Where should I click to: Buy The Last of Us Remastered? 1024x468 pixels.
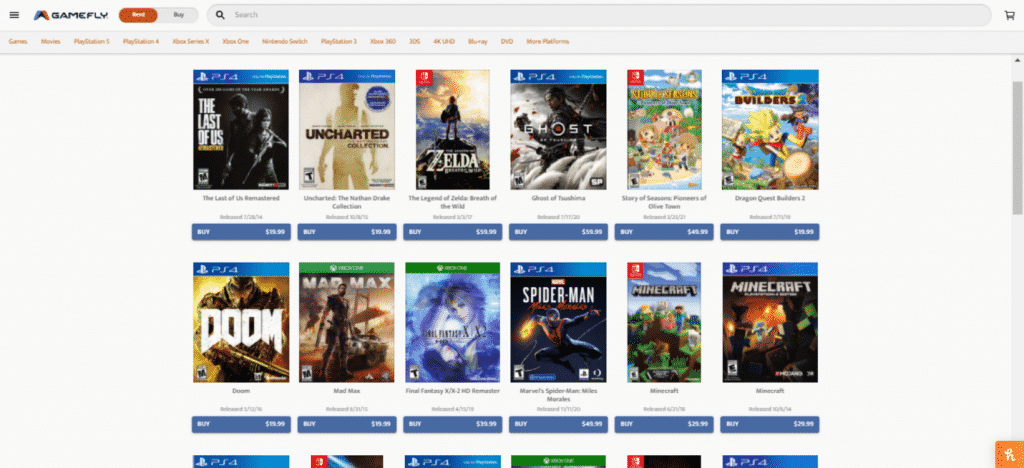[x=241, y=232]
